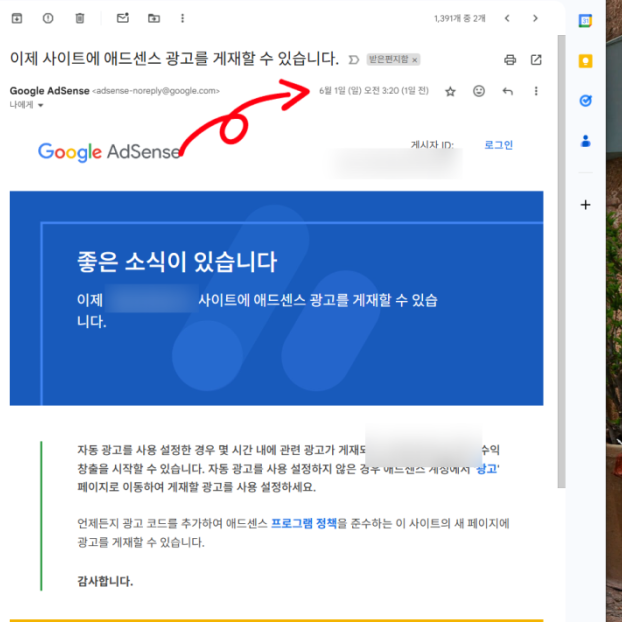Open the Move to folder icon
Screen dimensions: 622x622
[x=153, y=18]
